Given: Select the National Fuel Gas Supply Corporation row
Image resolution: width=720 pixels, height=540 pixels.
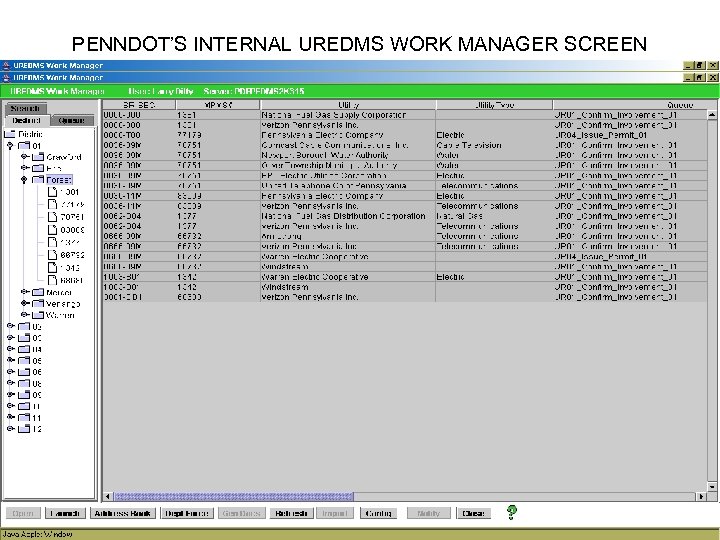Looking at the screenshot, I should tap(404, 115).
